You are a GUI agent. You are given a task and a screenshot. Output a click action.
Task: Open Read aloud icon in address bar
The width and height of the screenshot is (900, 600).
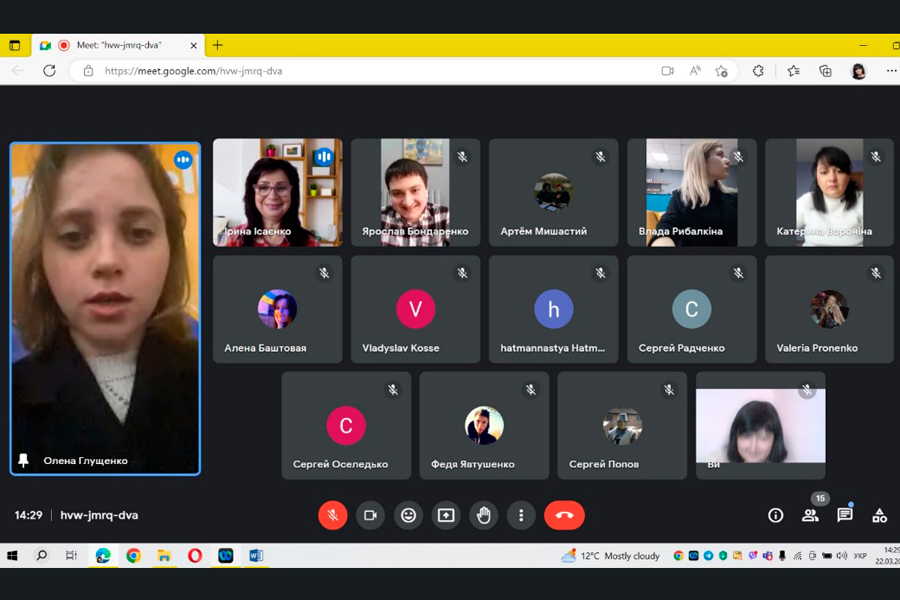point(695,71)
